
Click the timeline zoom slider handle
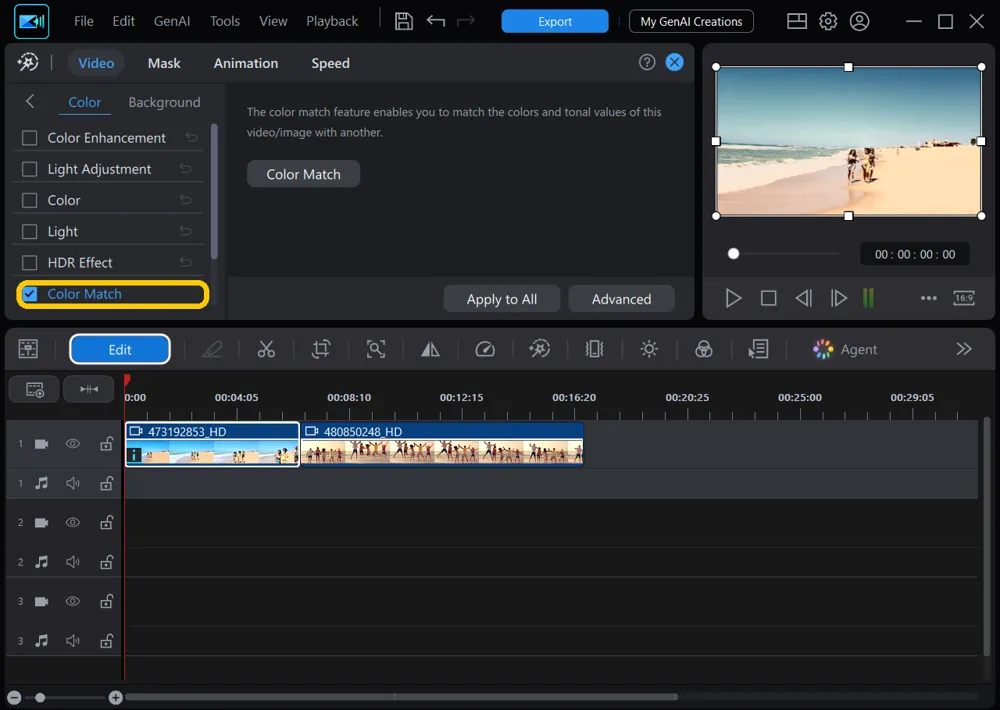(x=40, y=698)
